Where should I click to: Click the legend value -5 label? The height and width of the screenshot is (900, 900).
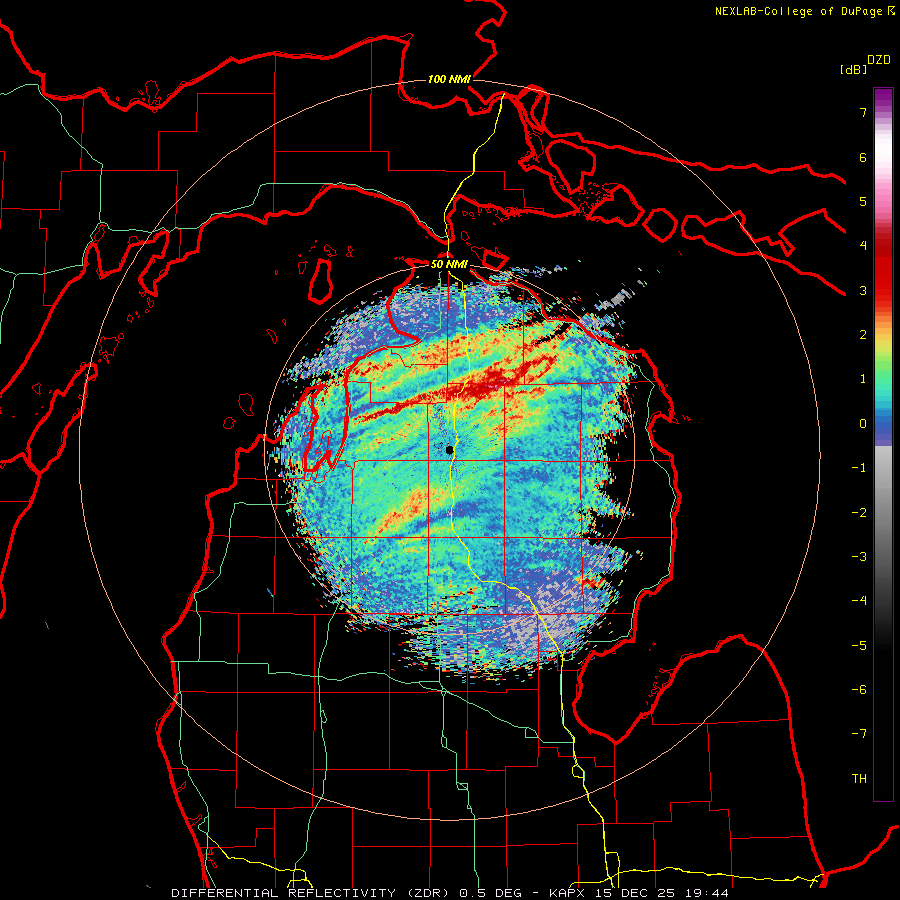(x=859, y=646)
